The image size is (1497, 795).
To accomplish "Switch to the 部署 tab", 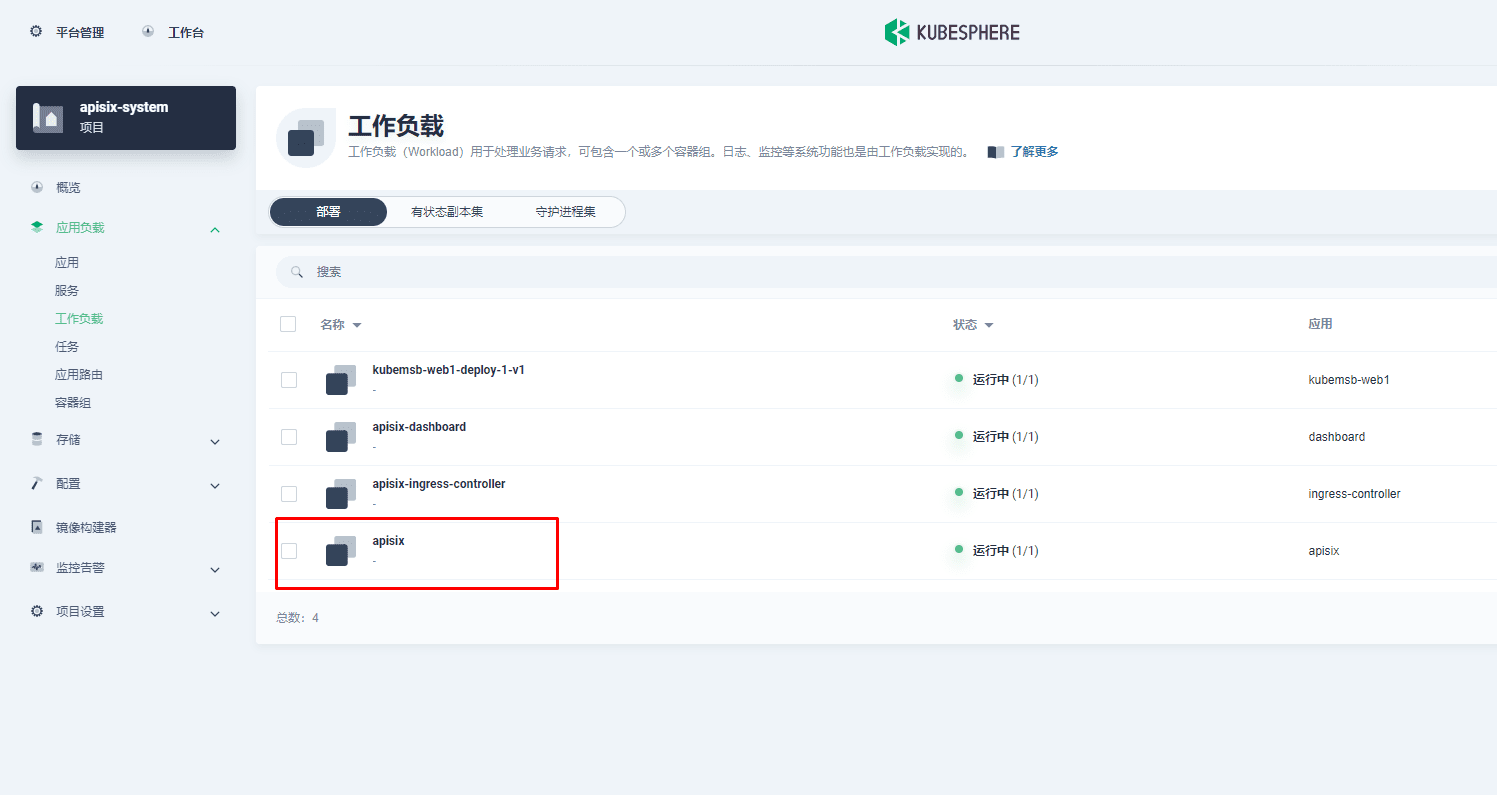I will [328, 212].
